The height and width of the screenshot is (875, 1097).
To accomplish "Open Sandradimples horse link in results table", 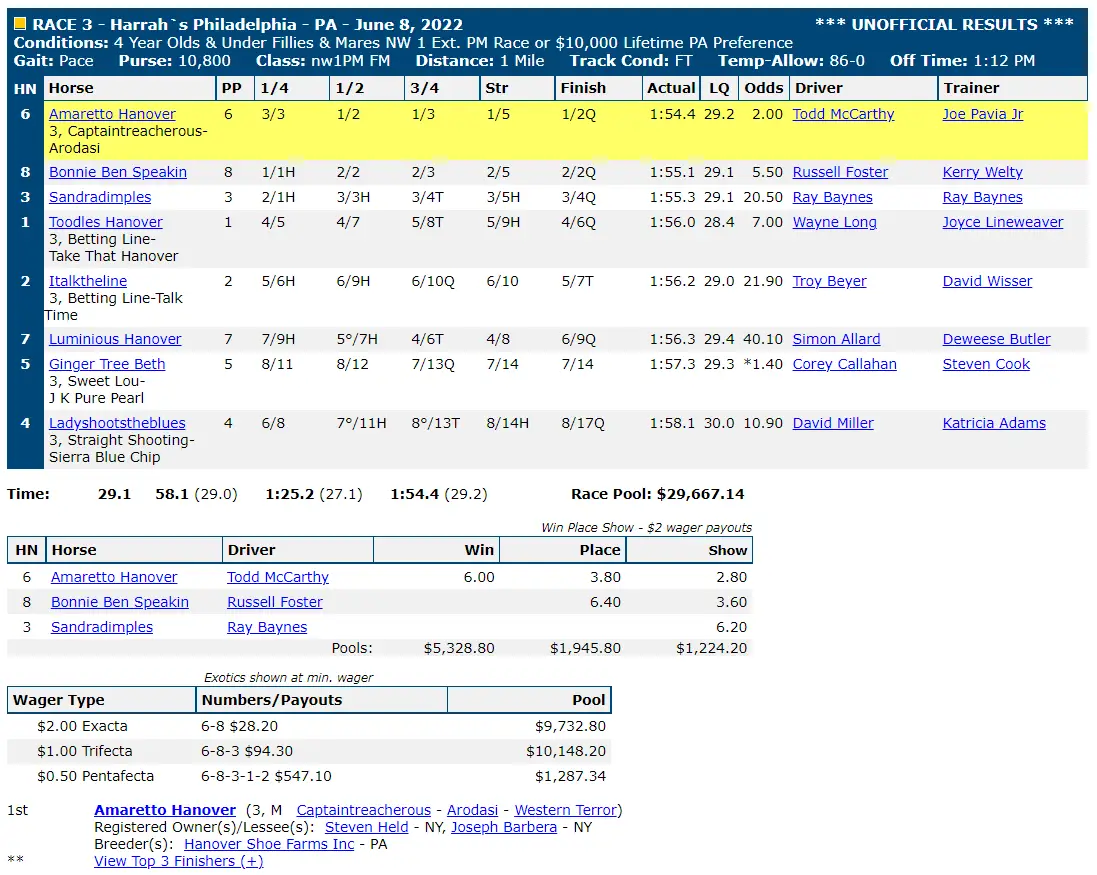I will click(x=100, y=197).
